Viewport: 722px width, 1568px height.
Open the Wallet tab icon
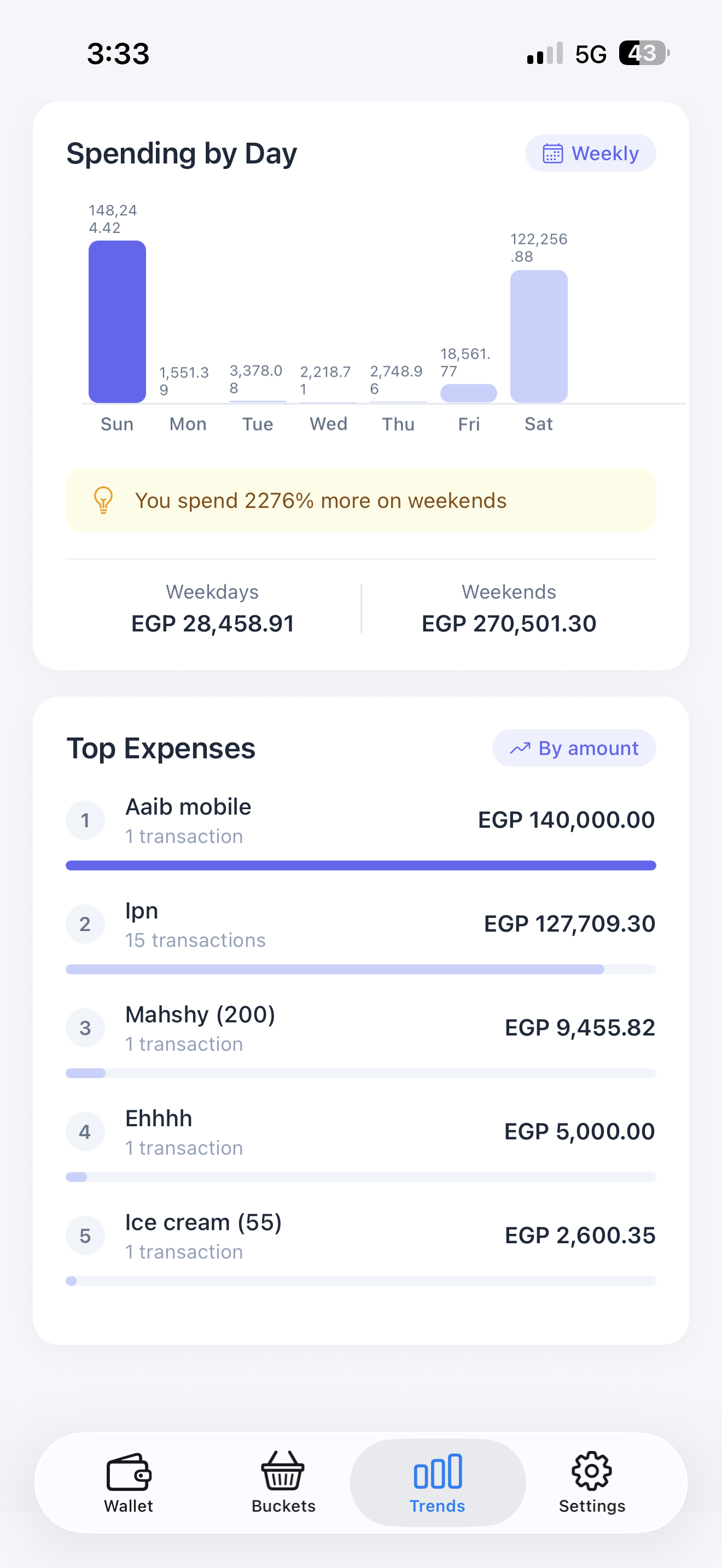[x=129, y=1471]
